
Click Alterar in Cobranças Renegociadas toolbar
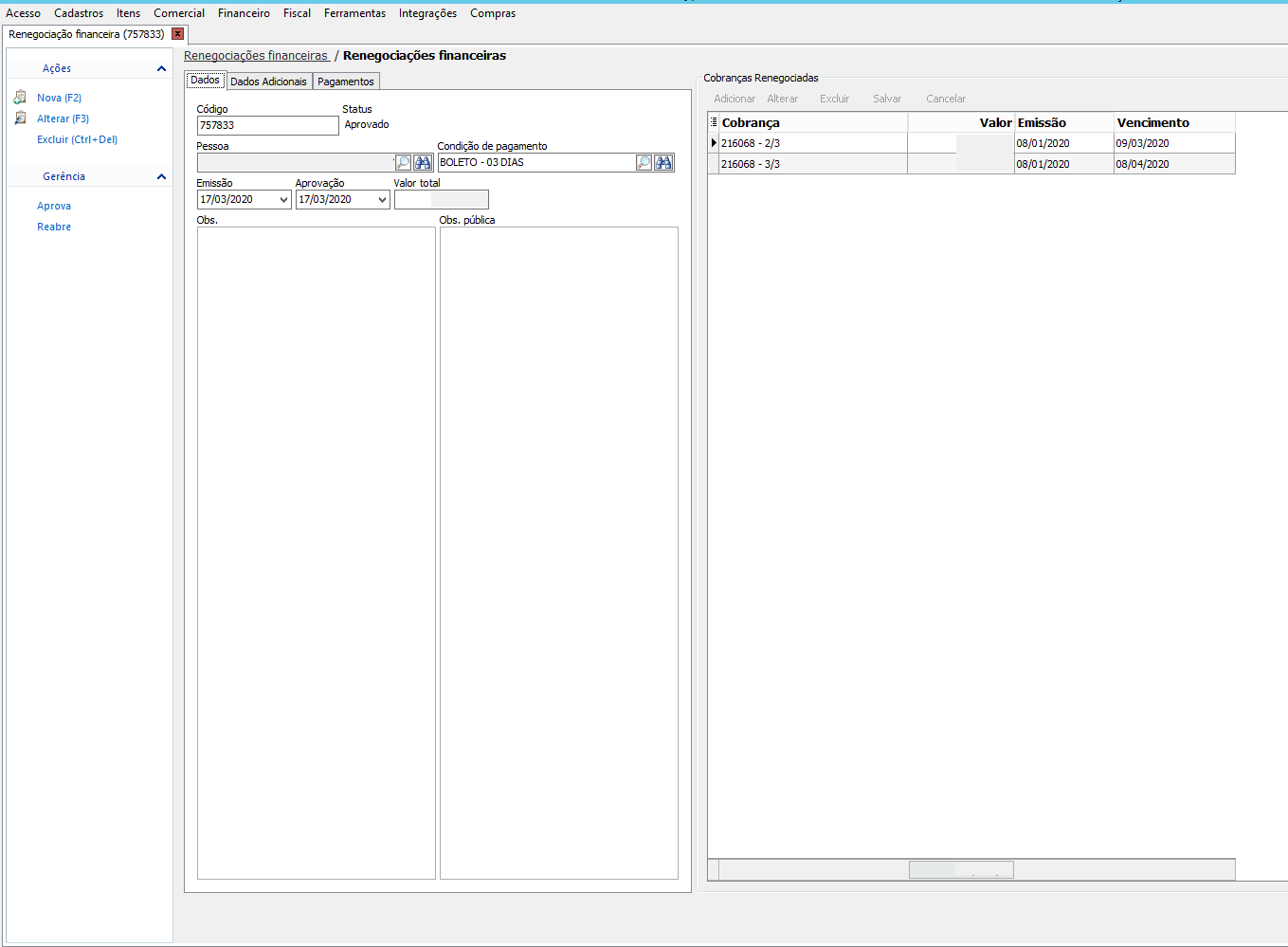782,99
